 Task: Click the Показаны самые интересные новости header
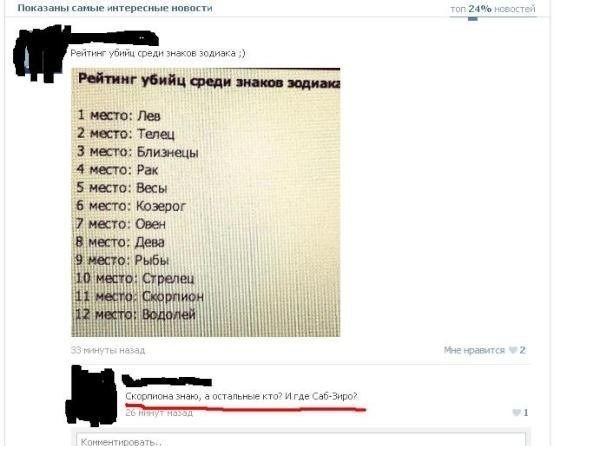[x=115, y=8]
